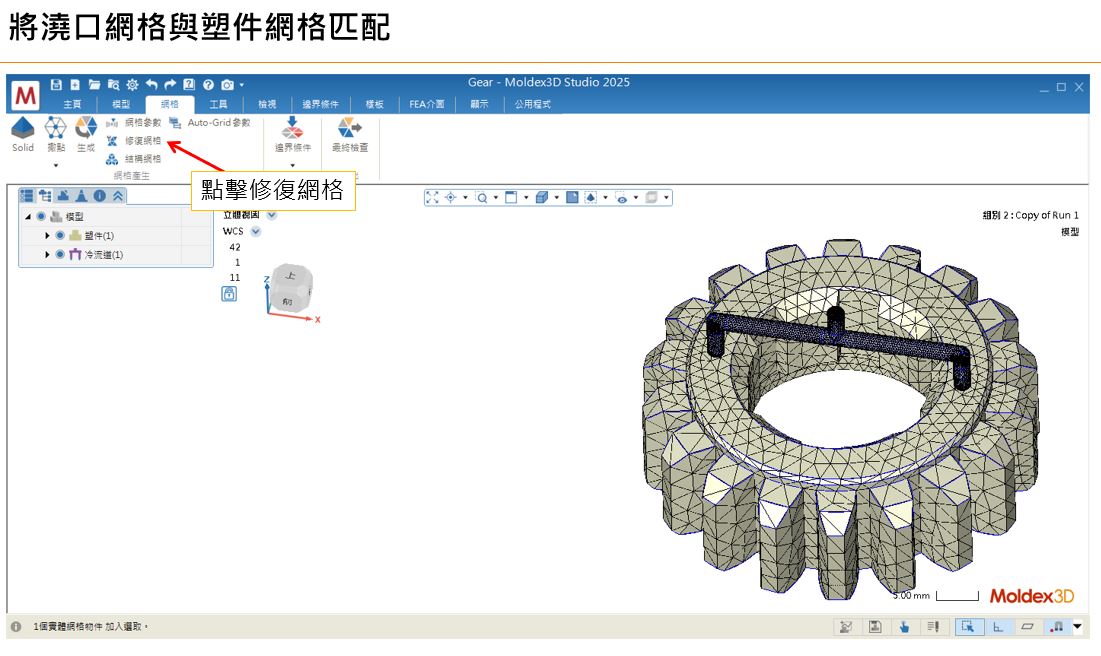The height and width of the screenshot is (656, 1101).
Task: Click the 邊界條件 boundary condition button
Action: (292, 135)
